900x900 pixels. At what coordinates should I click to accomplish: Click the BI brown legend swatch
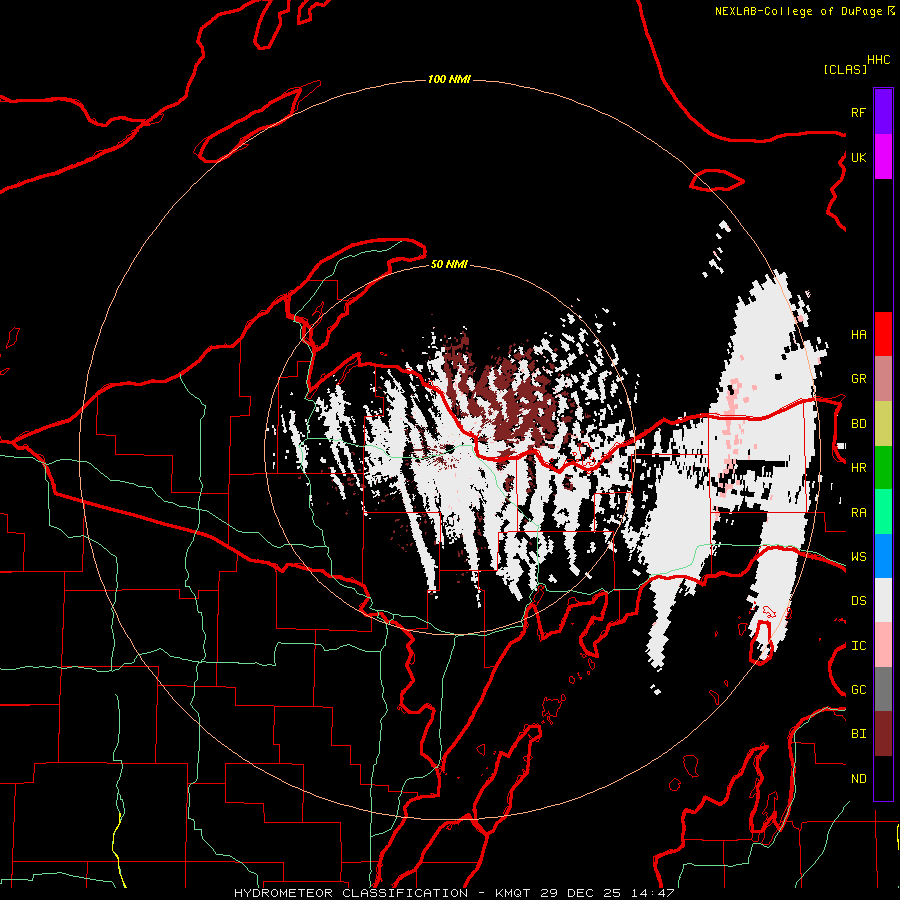(883, 734)
